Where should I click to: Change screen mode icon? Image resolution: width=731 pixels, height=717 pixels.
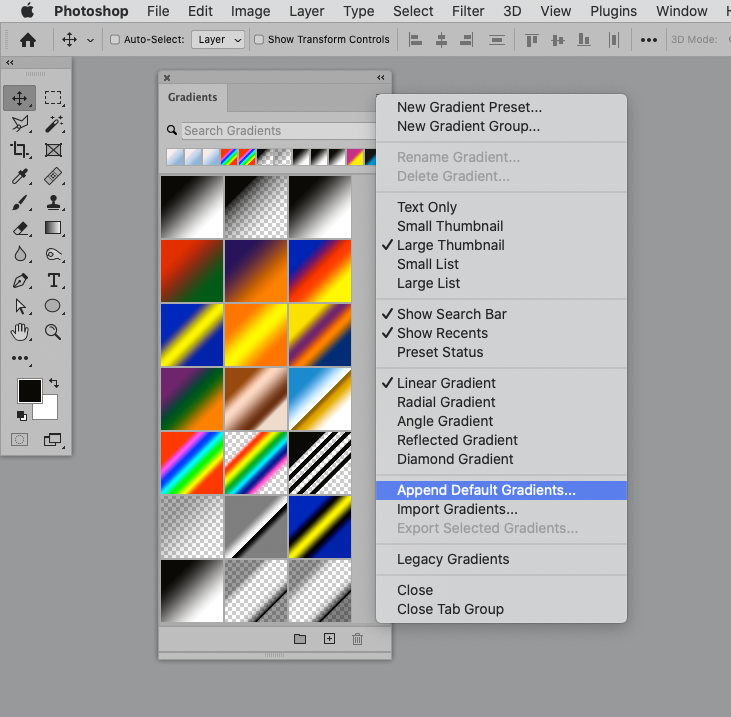click(x=52, y=440)
